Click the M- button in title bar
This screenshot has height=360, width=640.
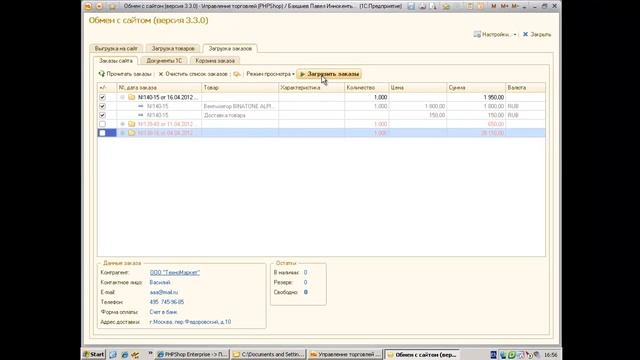point(515,6)
